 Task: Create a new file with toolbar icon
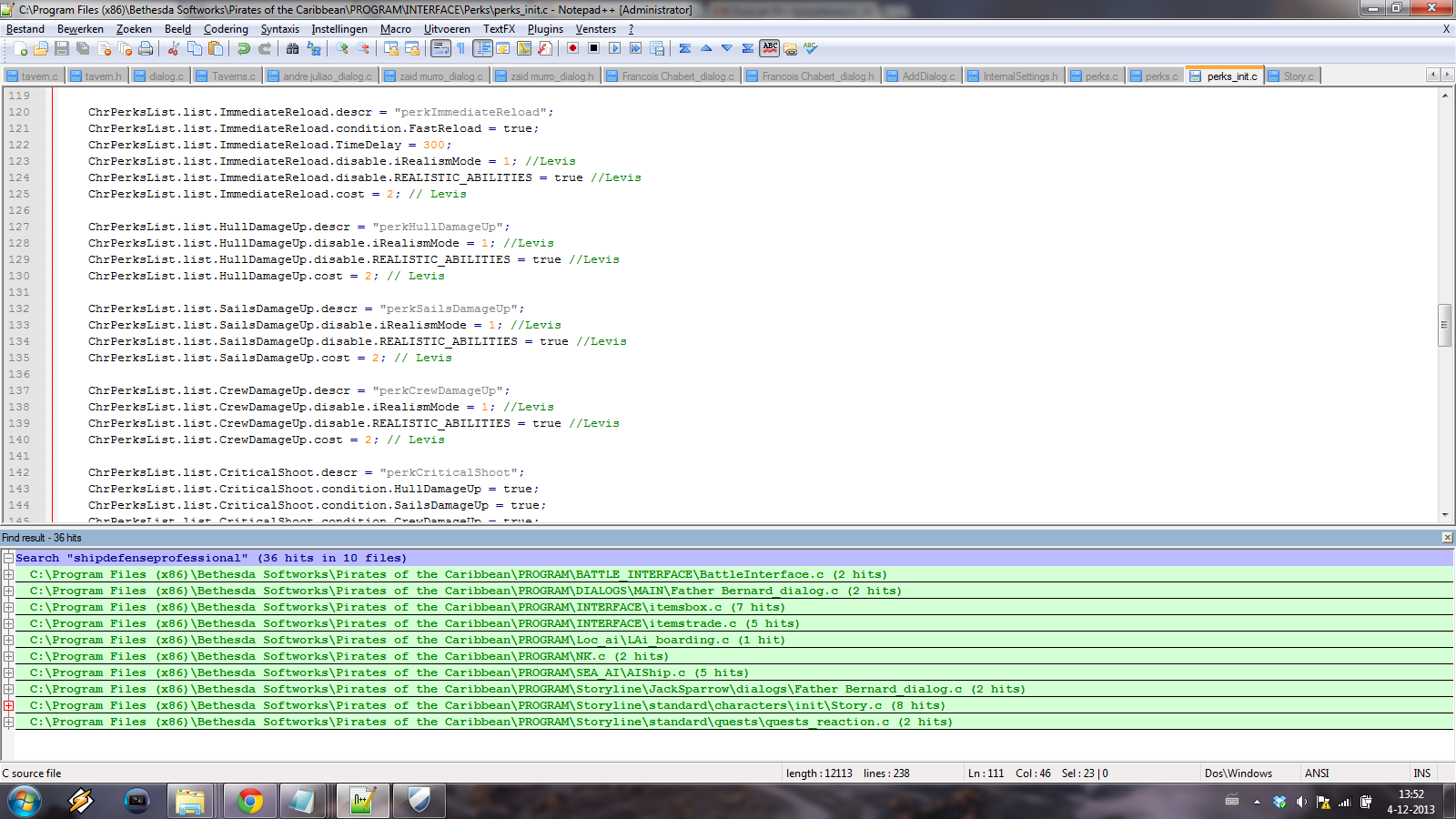click(x=20, y=48)
